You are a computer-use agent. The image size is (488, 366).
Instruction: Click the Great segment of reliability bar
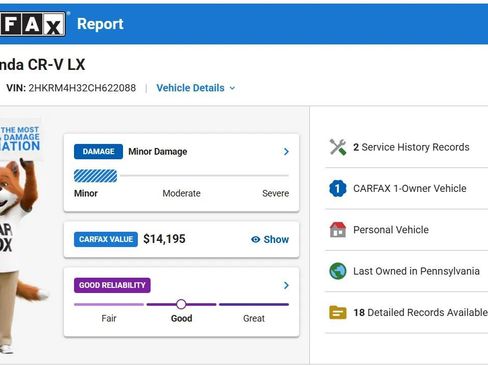pos(254,304)
